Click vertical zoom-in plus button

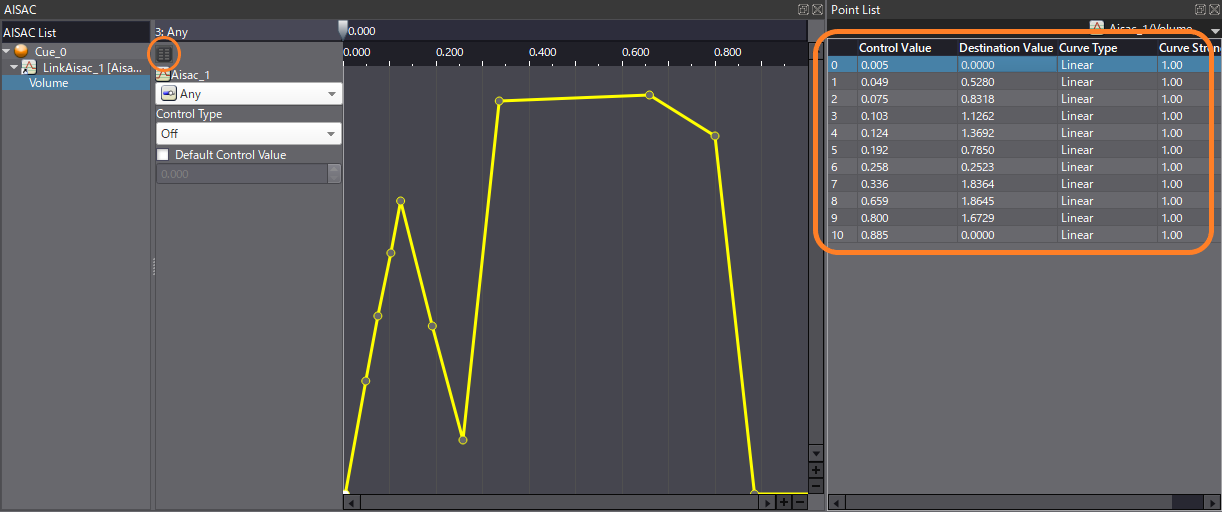[x=816, y=469]
